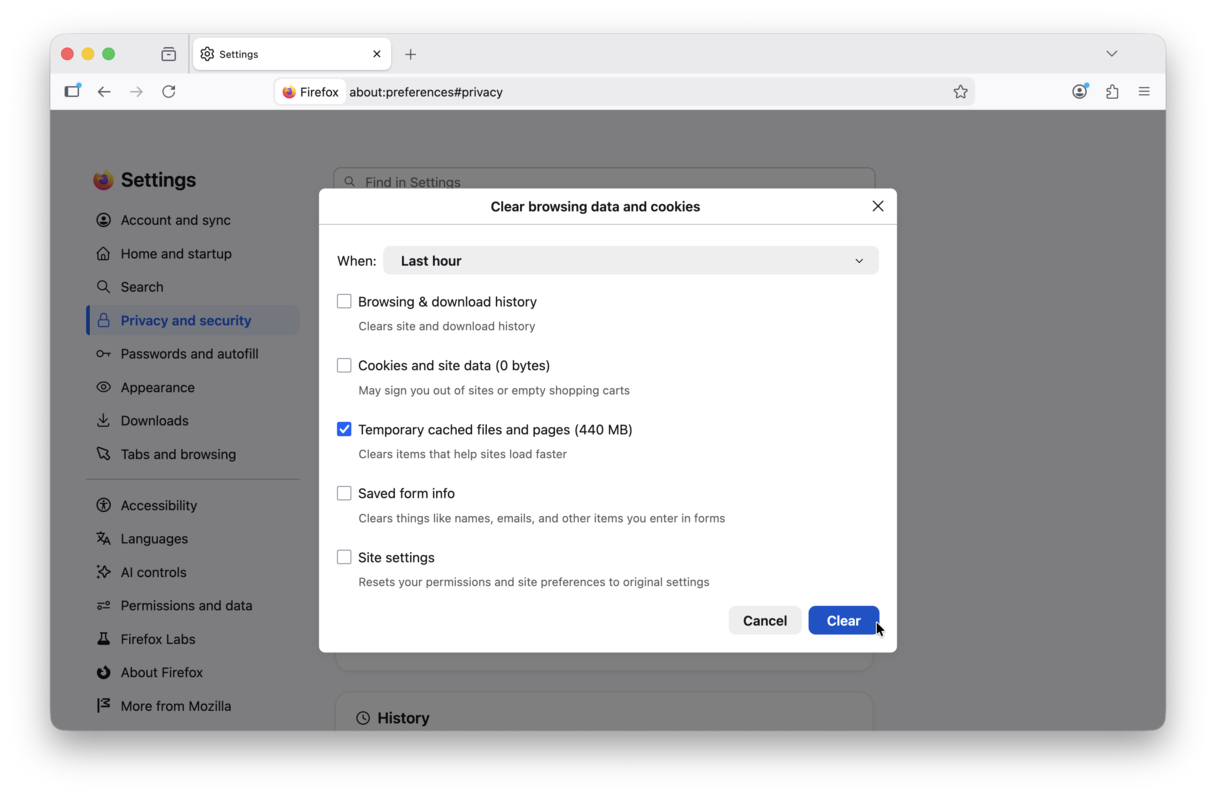Check Saved form info checkbox
The image size is (1216, 797).
(x=344, y=493)
